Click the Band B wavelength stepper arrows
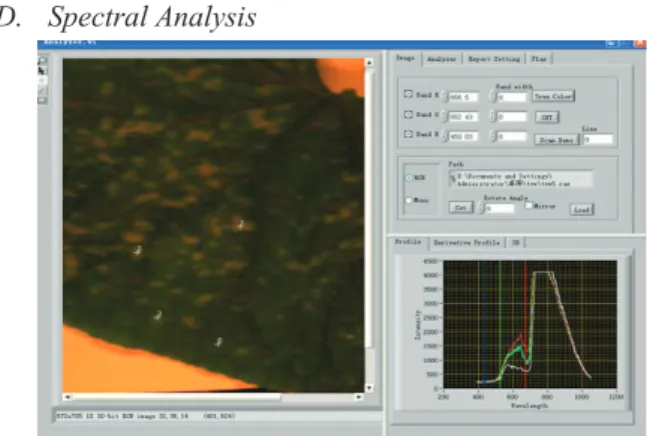Image resolution: width=647 pixels, height=436 pixels. (x=444, y=136)
